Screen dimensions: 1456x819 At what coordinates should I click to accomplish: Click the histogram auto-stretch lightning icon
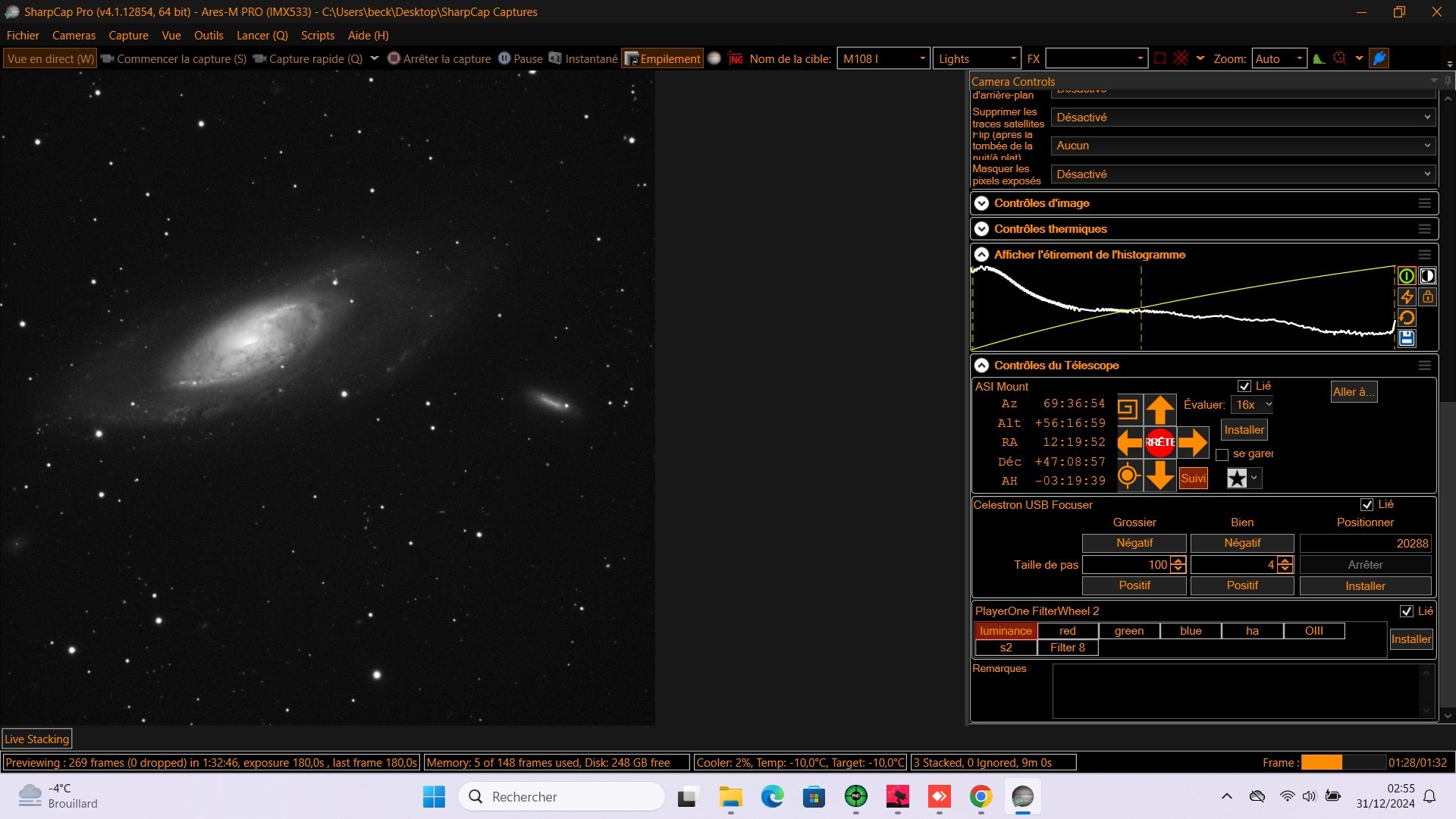coord(1407,297)
